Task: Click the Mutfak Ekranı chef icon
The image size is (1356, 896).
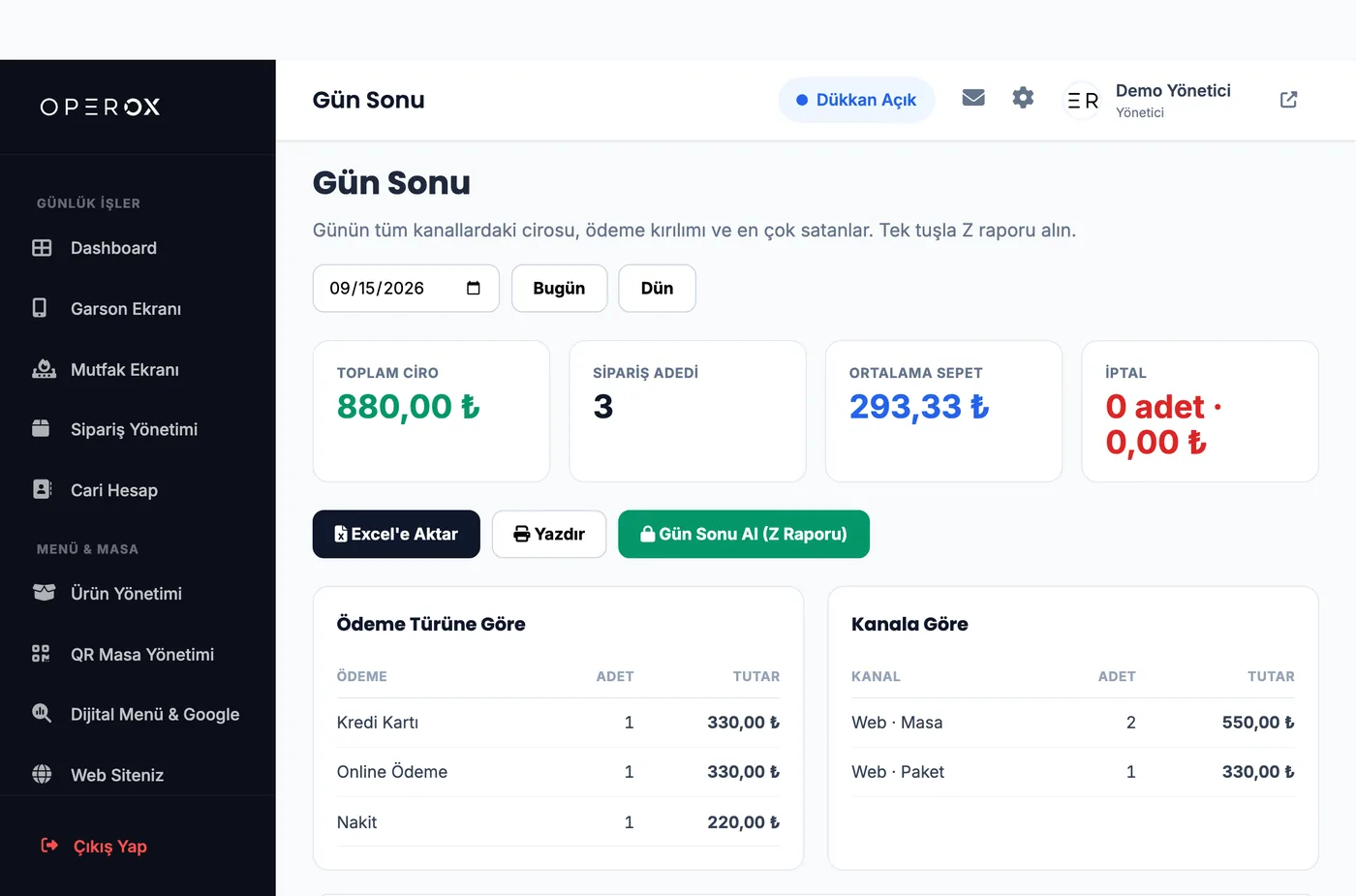Action: [44, 369]
